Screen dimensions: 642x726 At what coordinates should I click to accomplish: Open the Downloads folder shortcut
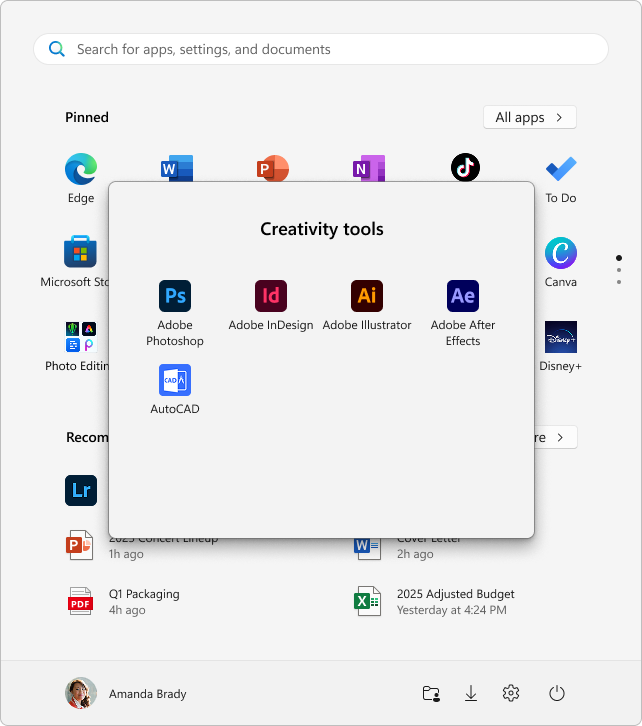pyautogui.click(x=471, y=693)
